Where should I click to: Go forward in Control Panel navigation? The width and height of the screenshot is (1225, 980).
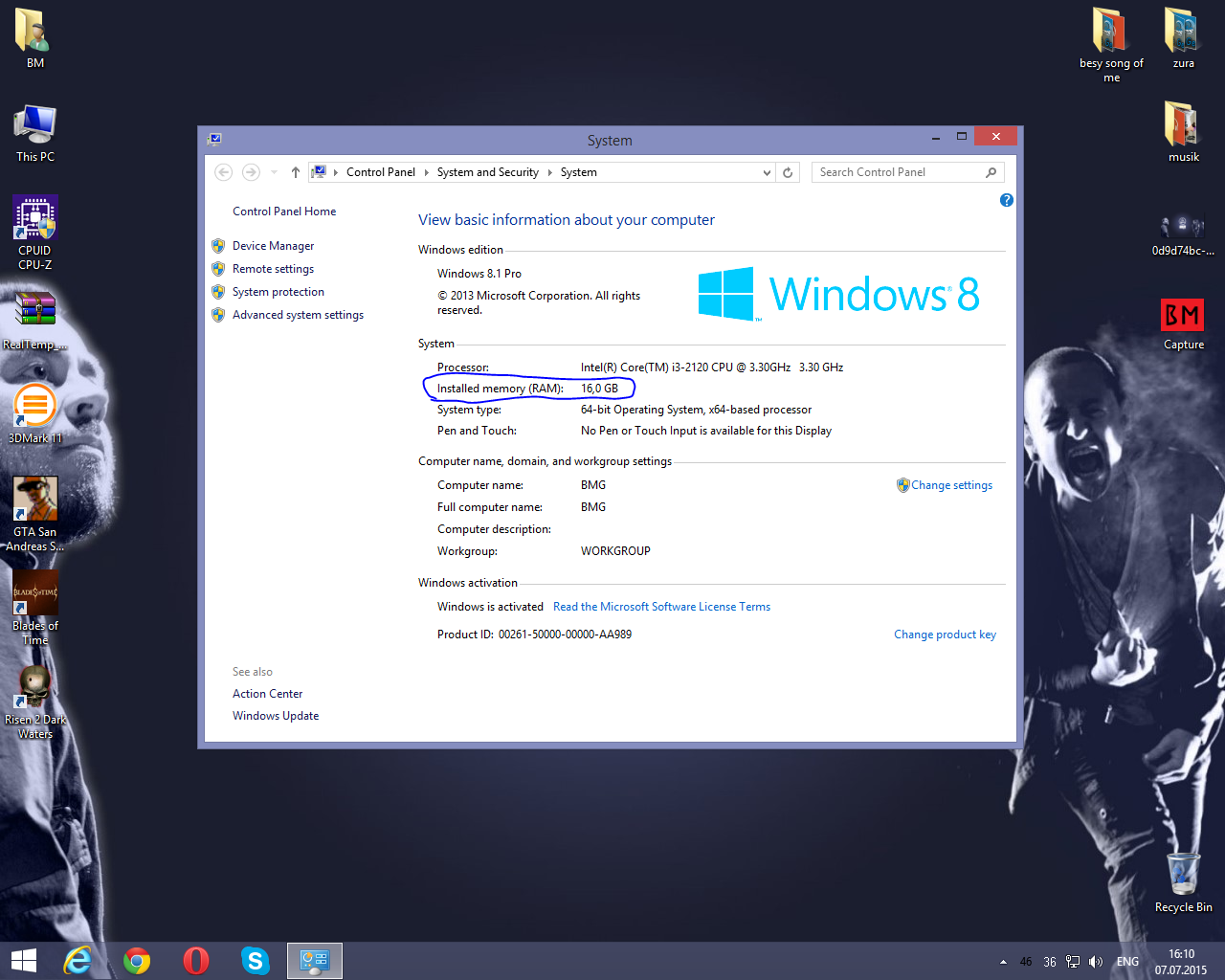point(251,172)
